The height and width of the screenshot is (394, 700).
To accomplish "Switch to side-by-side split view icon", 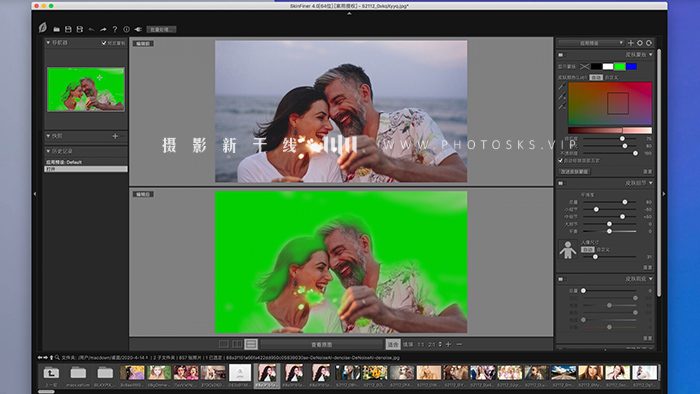I will pyautogui.click(x=238, y=344).
